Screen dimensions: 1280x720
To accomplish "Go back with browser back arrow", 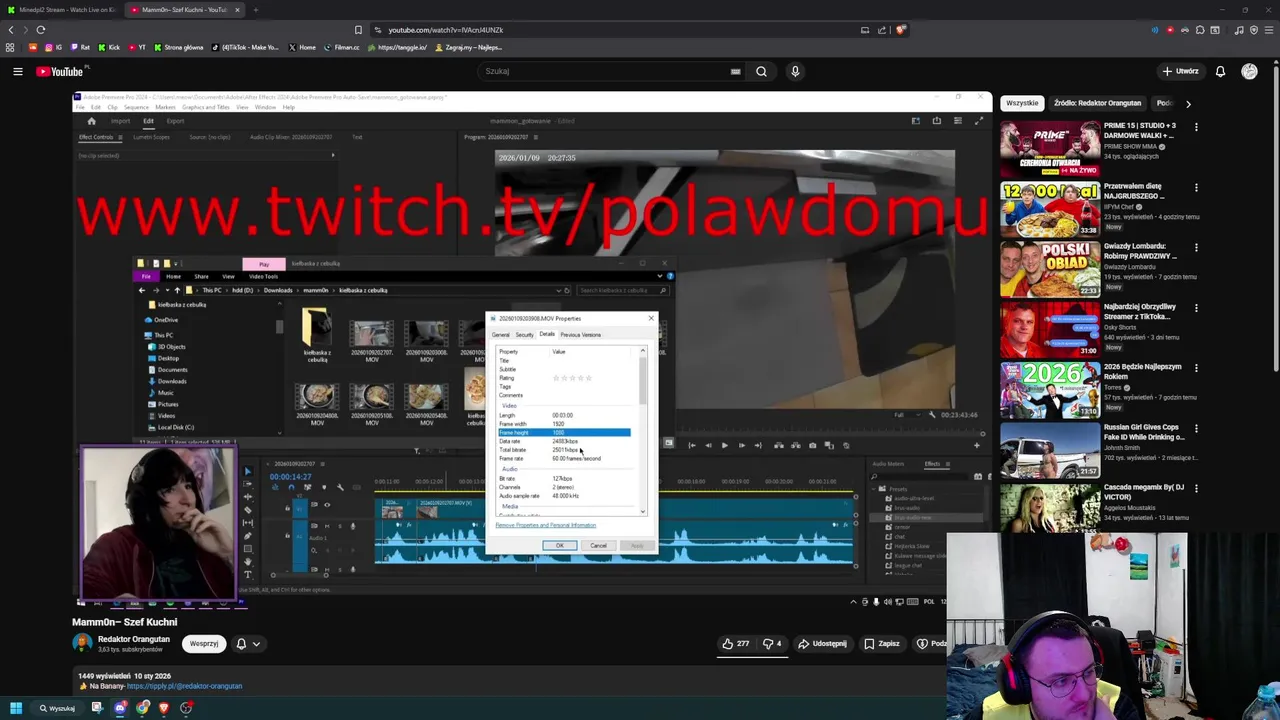I will 11,30.
